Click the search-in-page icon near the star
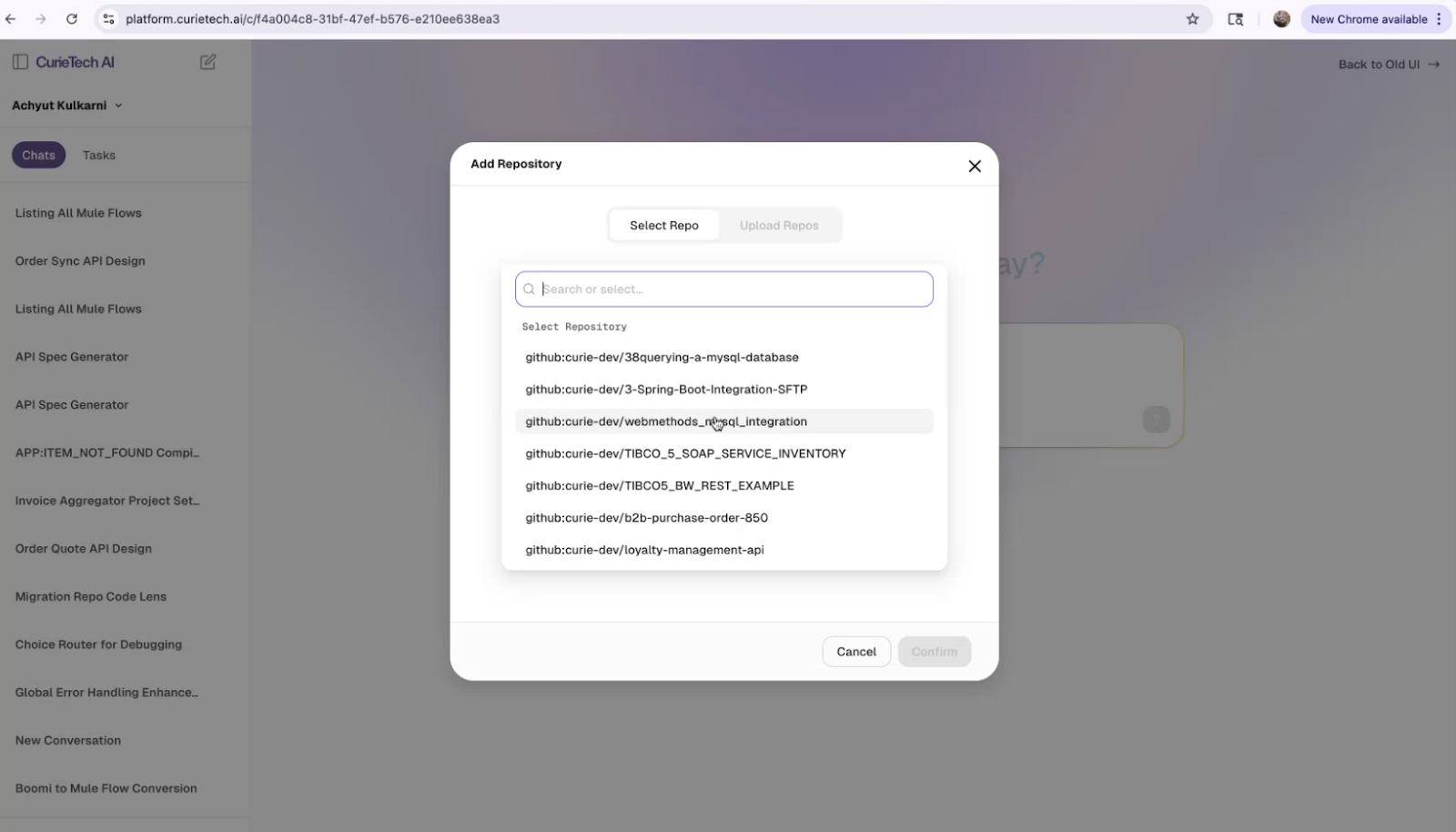 [x=1235, y=18]
